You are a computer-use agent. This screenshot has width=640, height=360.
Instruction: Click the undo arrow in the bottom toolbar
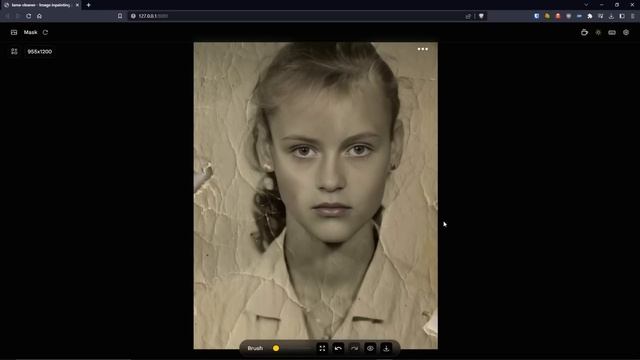[338, 348]
